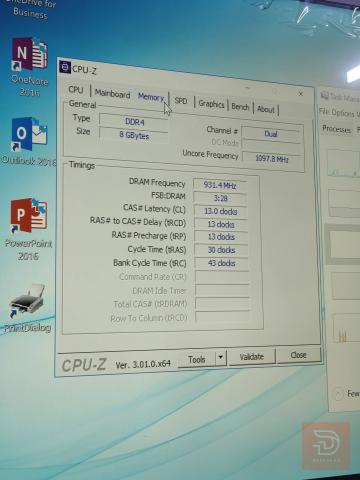Open the OneNote 2016 desktop shortcut
This screenshot has height=480, width=360.
[x=30, y=67]
